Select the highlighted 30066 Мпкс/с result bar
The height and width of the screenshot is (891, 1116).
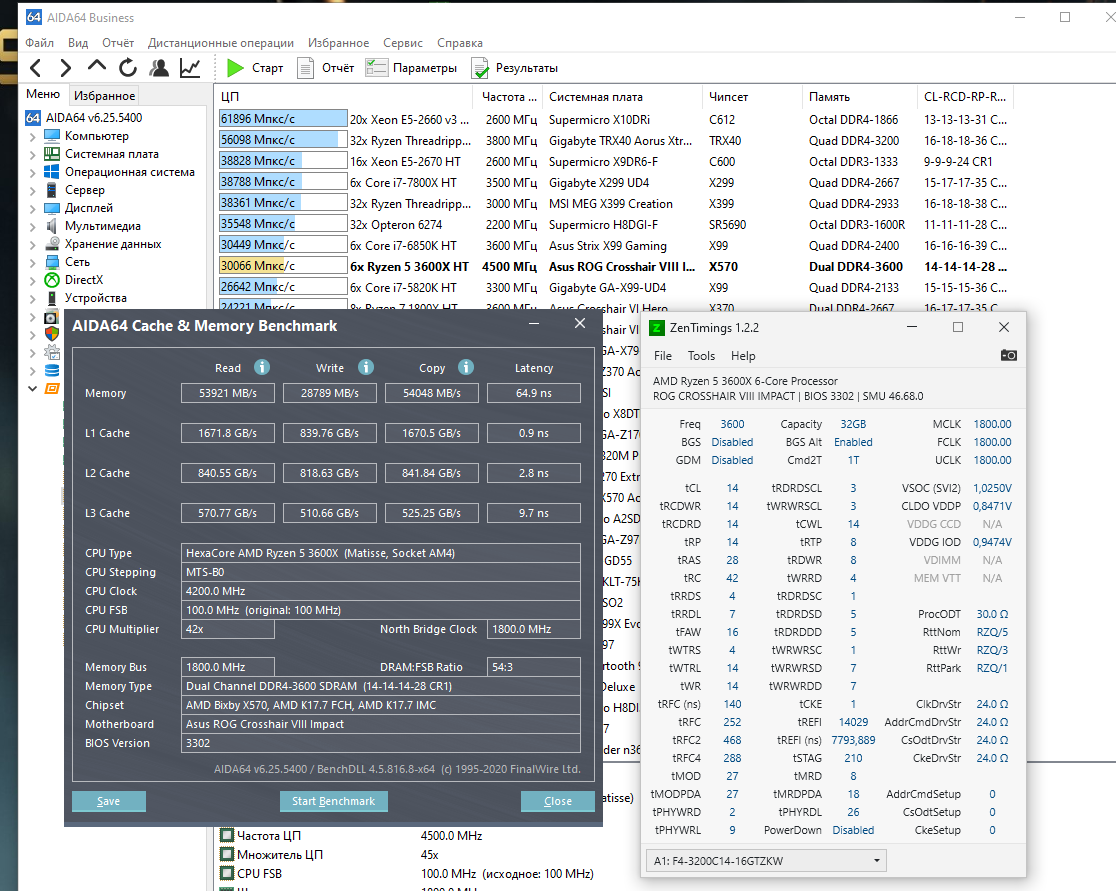(x=282, y=266)
